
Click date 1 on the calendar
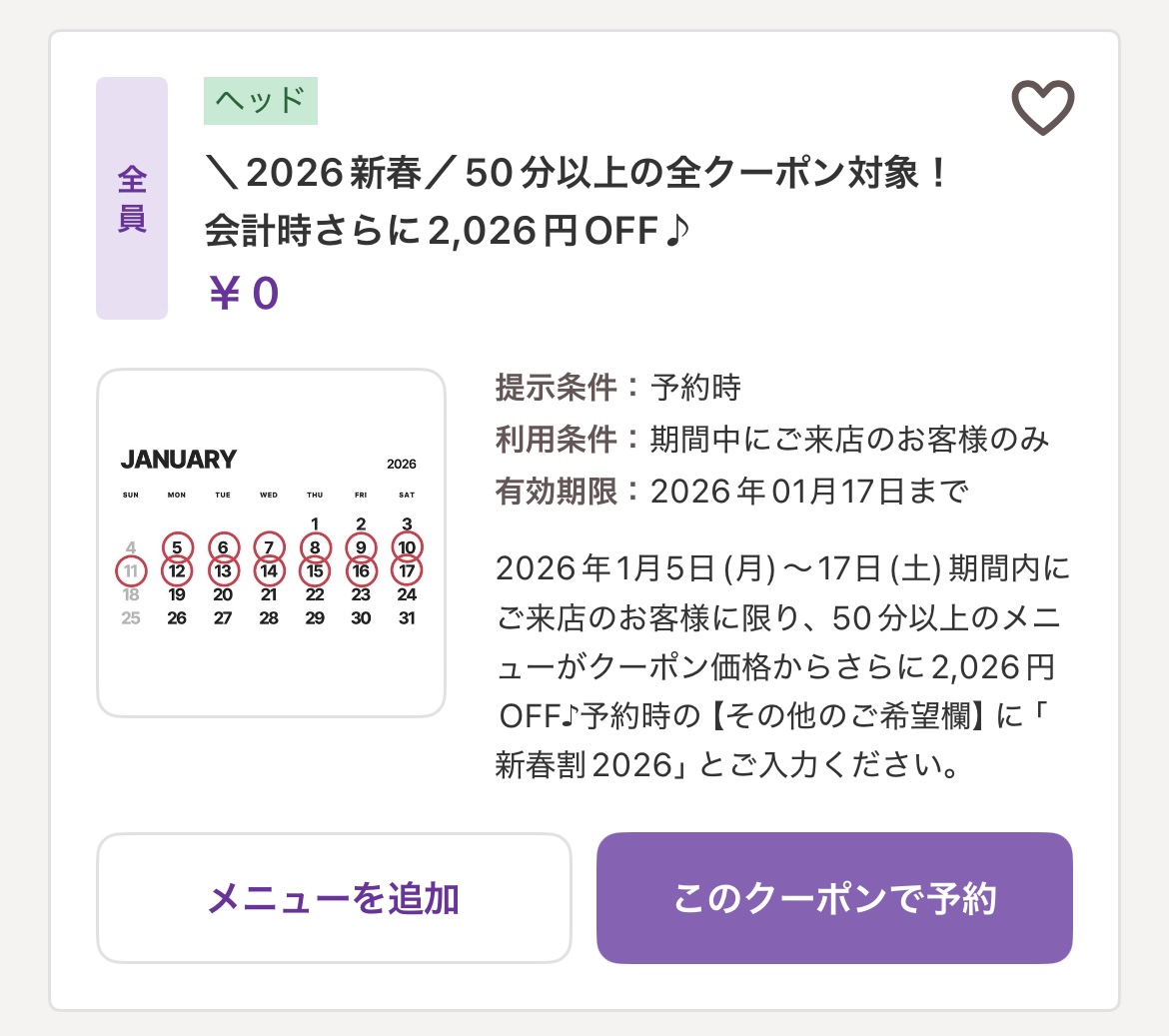[x=315, y=523]
